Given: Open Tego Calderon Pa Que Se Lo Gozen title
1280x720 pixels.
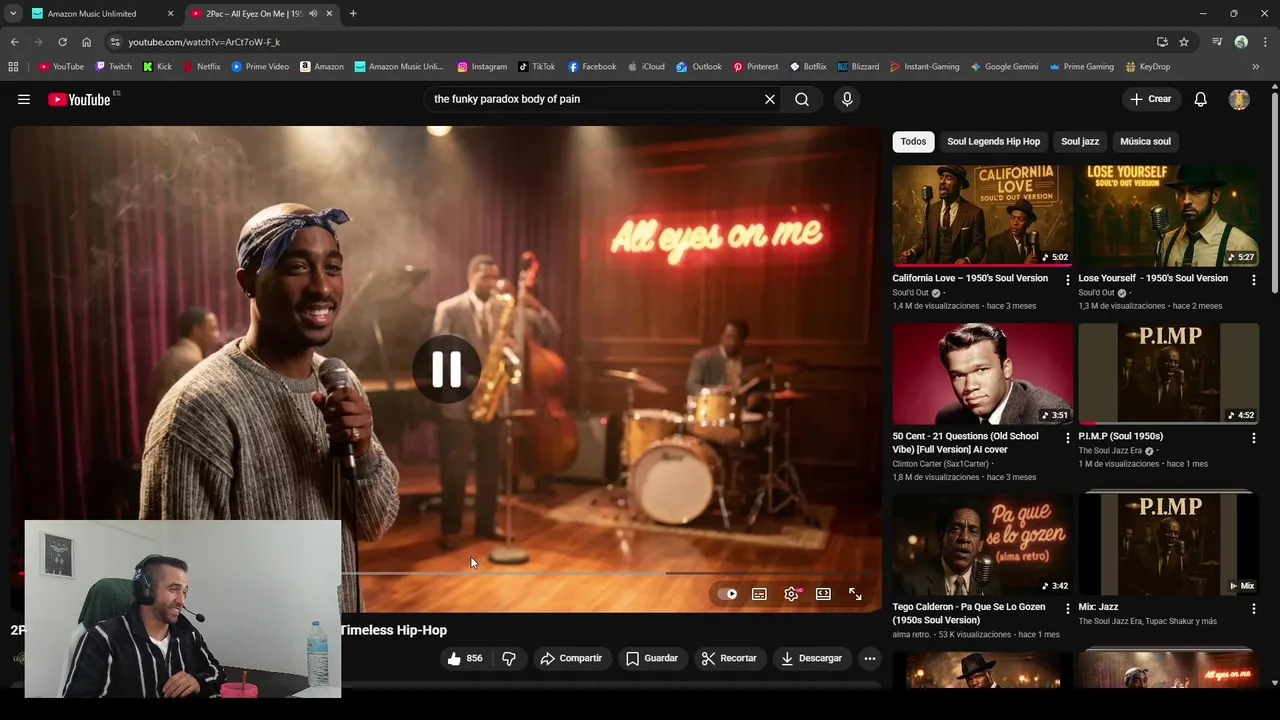Looking at the screenshot, I should pyautogui.click(x=969, y=613).
